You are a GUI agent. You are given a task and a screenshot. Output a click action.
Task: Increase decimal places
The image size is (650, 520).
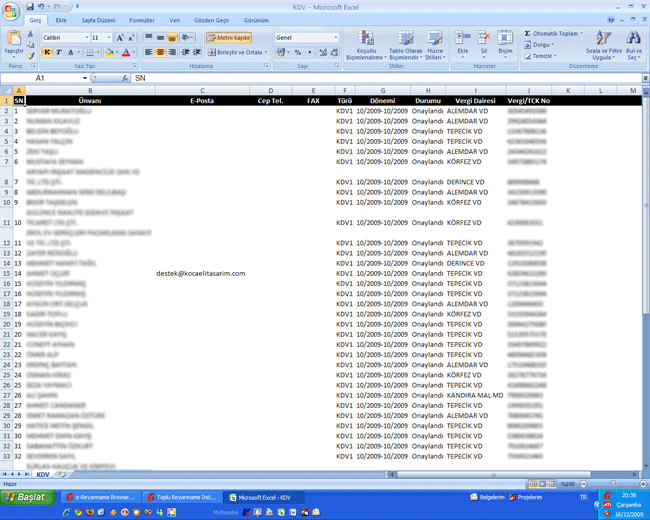(323, 52)
